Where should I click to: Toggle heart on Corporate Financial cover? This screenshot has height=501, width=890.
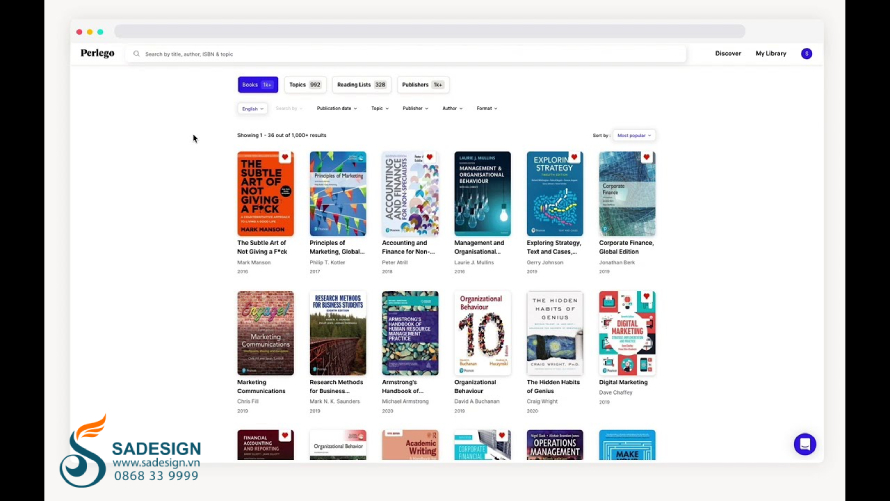tap(502, 436)
